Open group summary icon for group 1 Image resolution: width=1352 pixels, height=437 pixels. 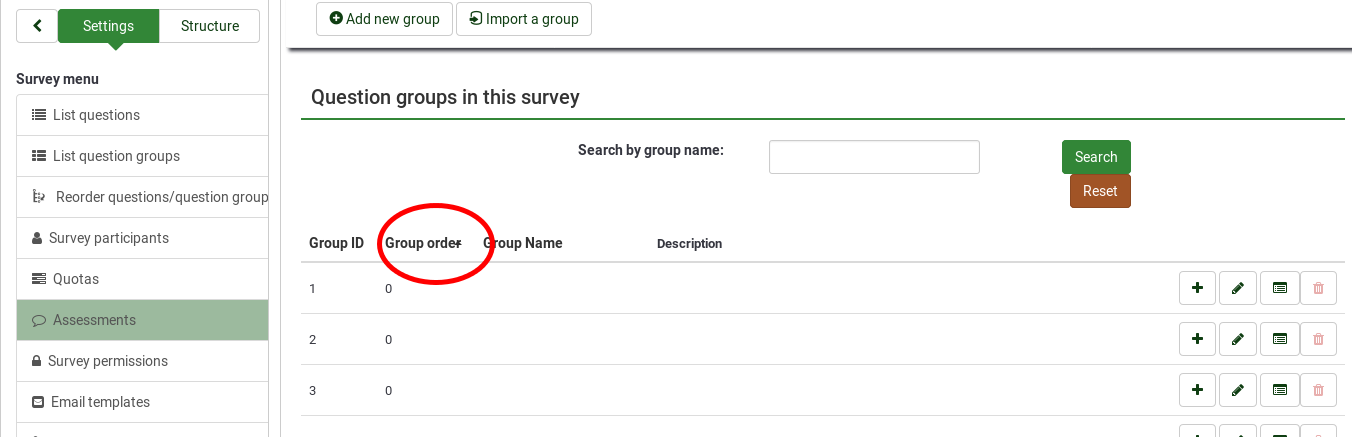tap(1279, 288)
